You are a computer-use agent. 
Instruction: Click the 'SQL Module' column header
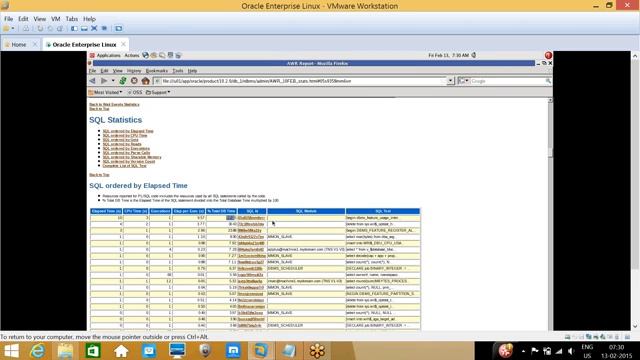tap(306, 211)
